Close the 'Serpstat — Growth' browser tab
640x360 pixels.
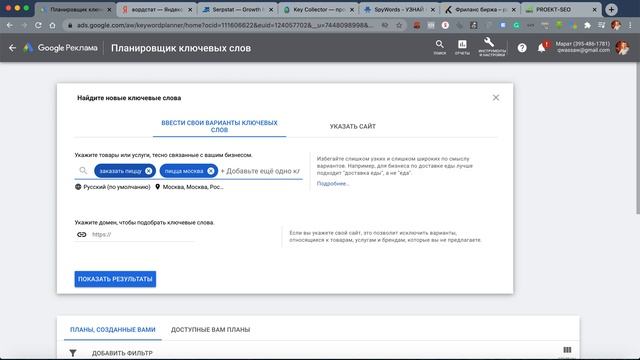point(271,9)
